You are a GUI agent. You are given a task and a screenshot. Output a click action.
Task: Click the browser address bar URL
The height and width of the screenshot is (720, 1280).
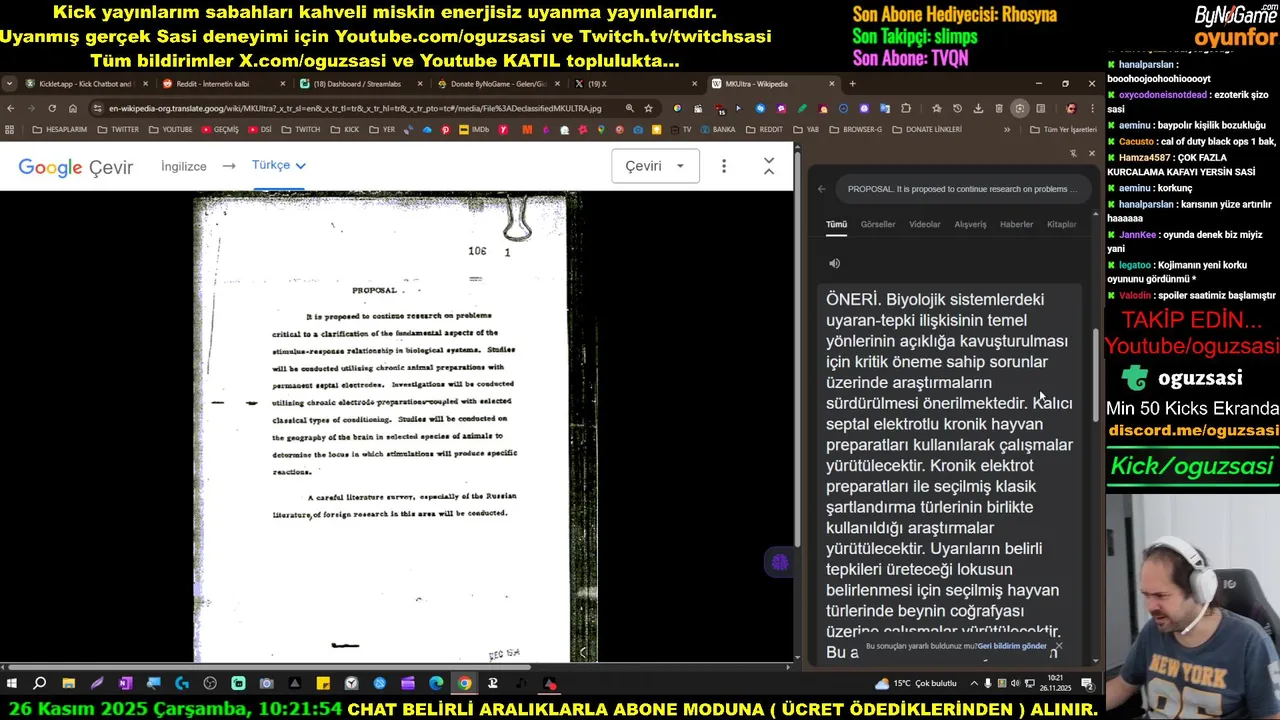pos(355,108)
